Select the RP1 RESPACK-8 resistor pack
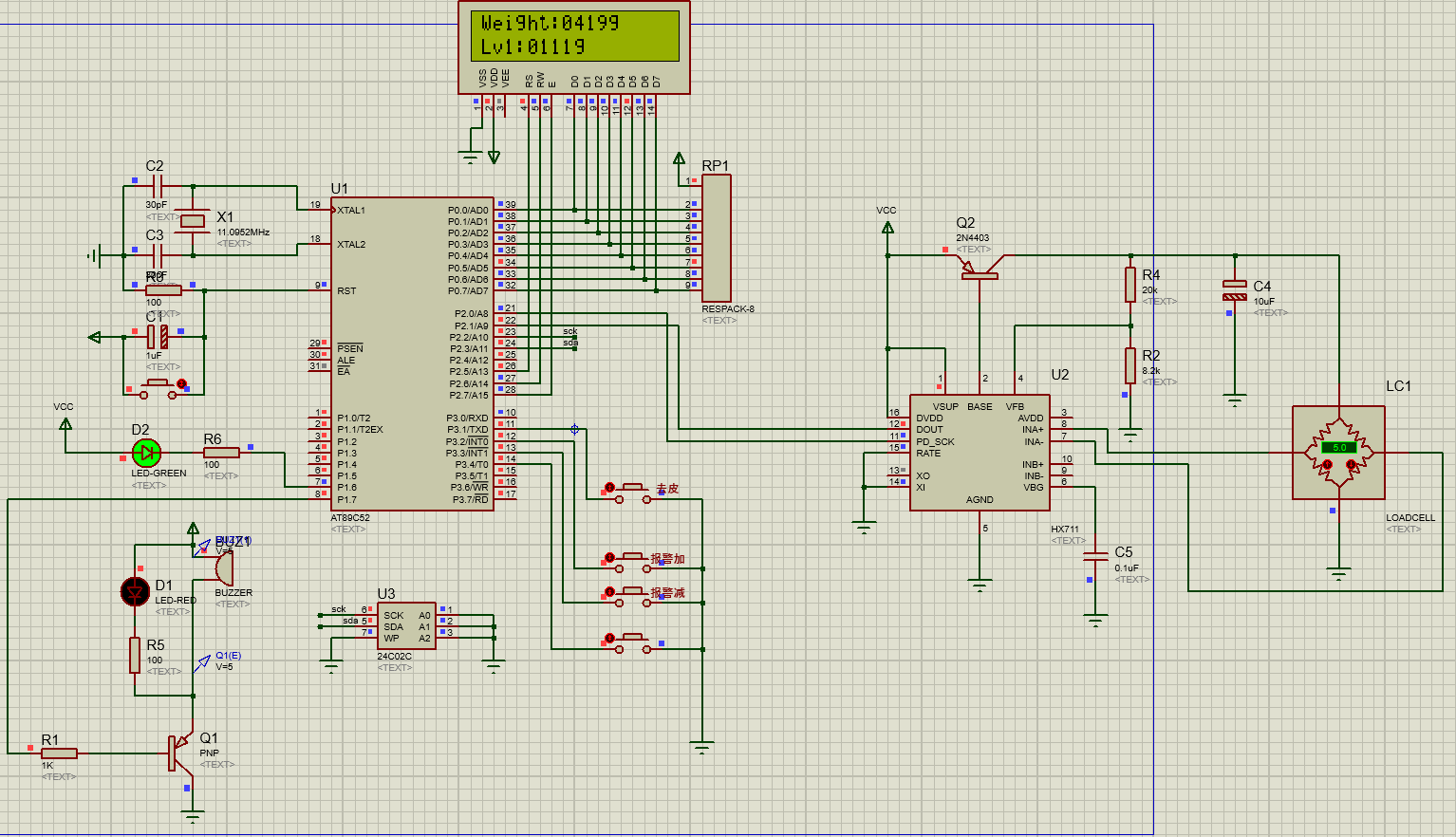The width and height of the screenshot is (1456, 837). coord(716,237)
